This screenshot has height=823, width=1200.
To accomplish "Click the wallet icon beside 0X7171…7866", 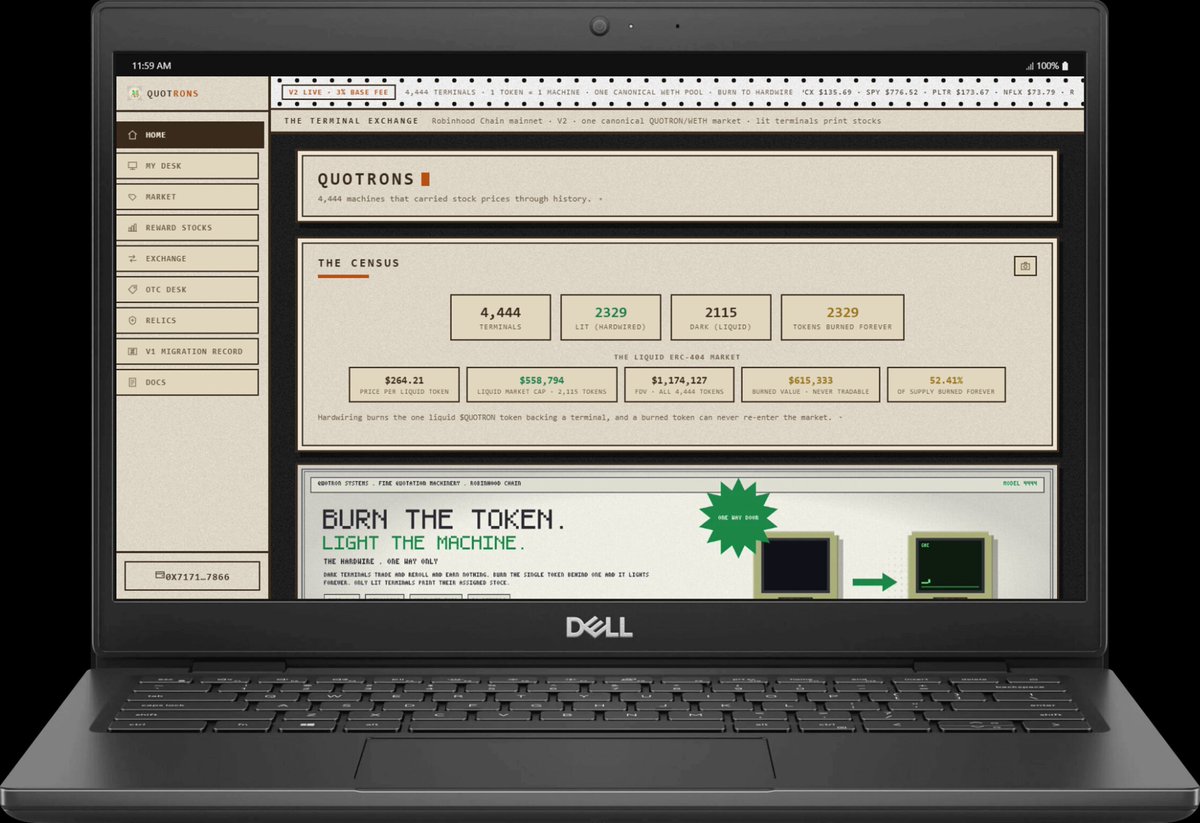I will [159, 576].
